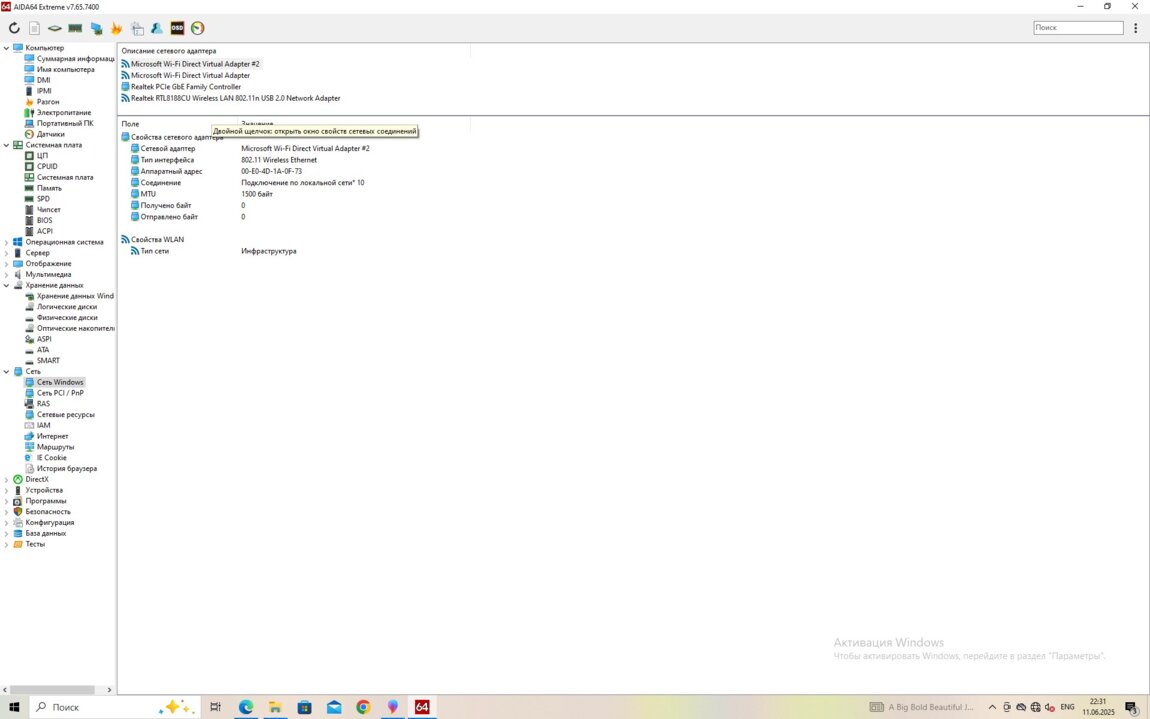Open the three-dot menu in toolbar
Screen dimensions: 1150x719
pos(1136,28)
